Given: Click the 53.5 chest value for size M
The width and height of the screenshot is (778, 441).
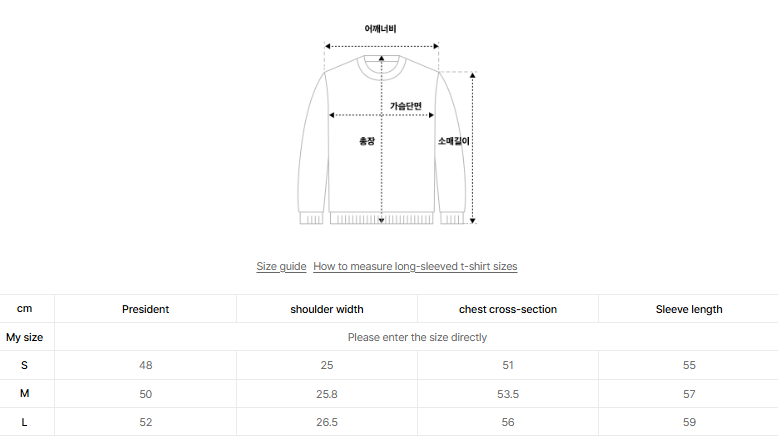Looking at the screenshot, I should coord(508,394).
